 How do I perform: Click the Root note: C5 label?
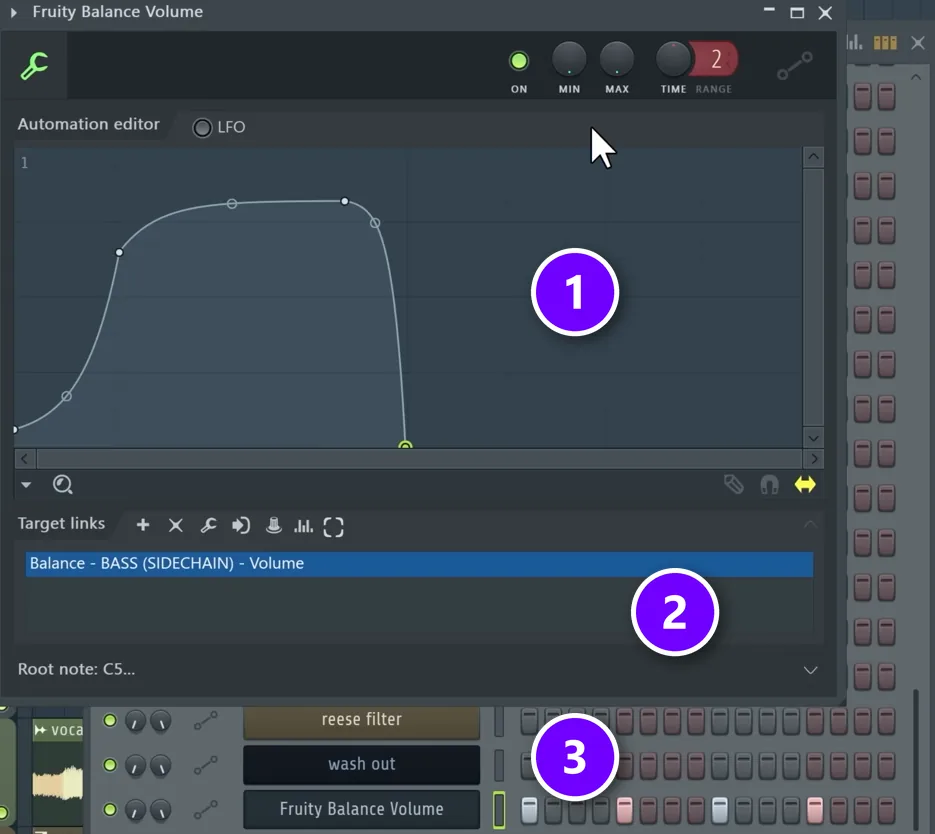76,669
